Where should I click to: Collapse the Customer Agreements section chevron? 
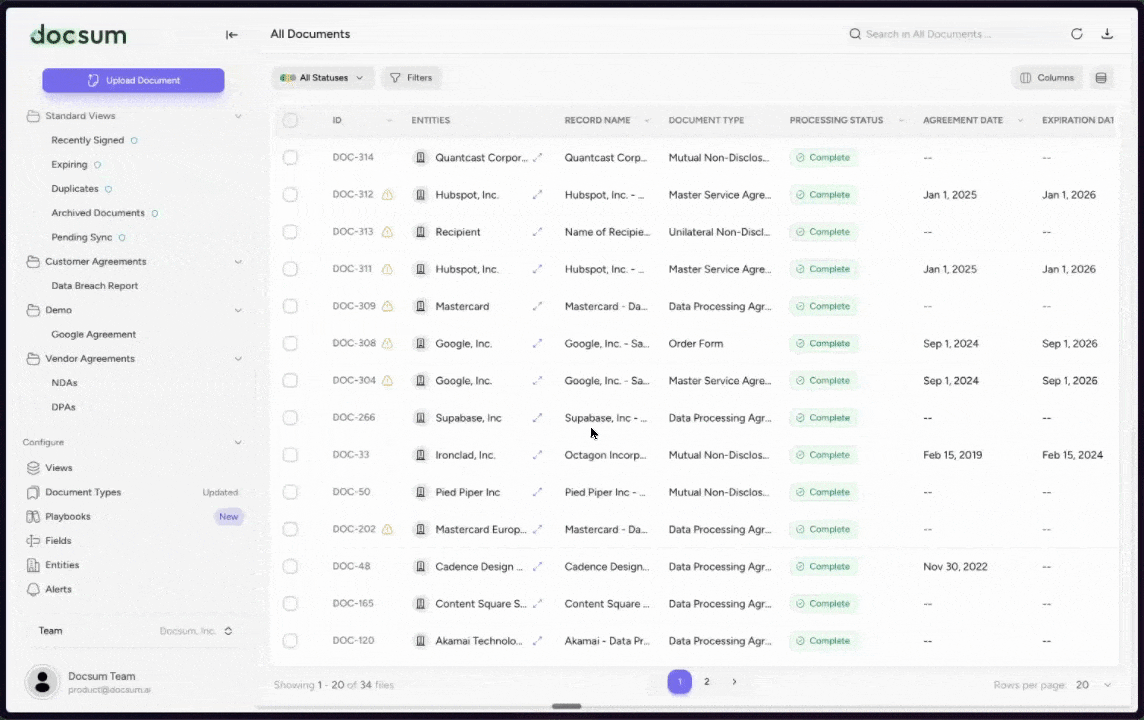[x=238, y=262]
